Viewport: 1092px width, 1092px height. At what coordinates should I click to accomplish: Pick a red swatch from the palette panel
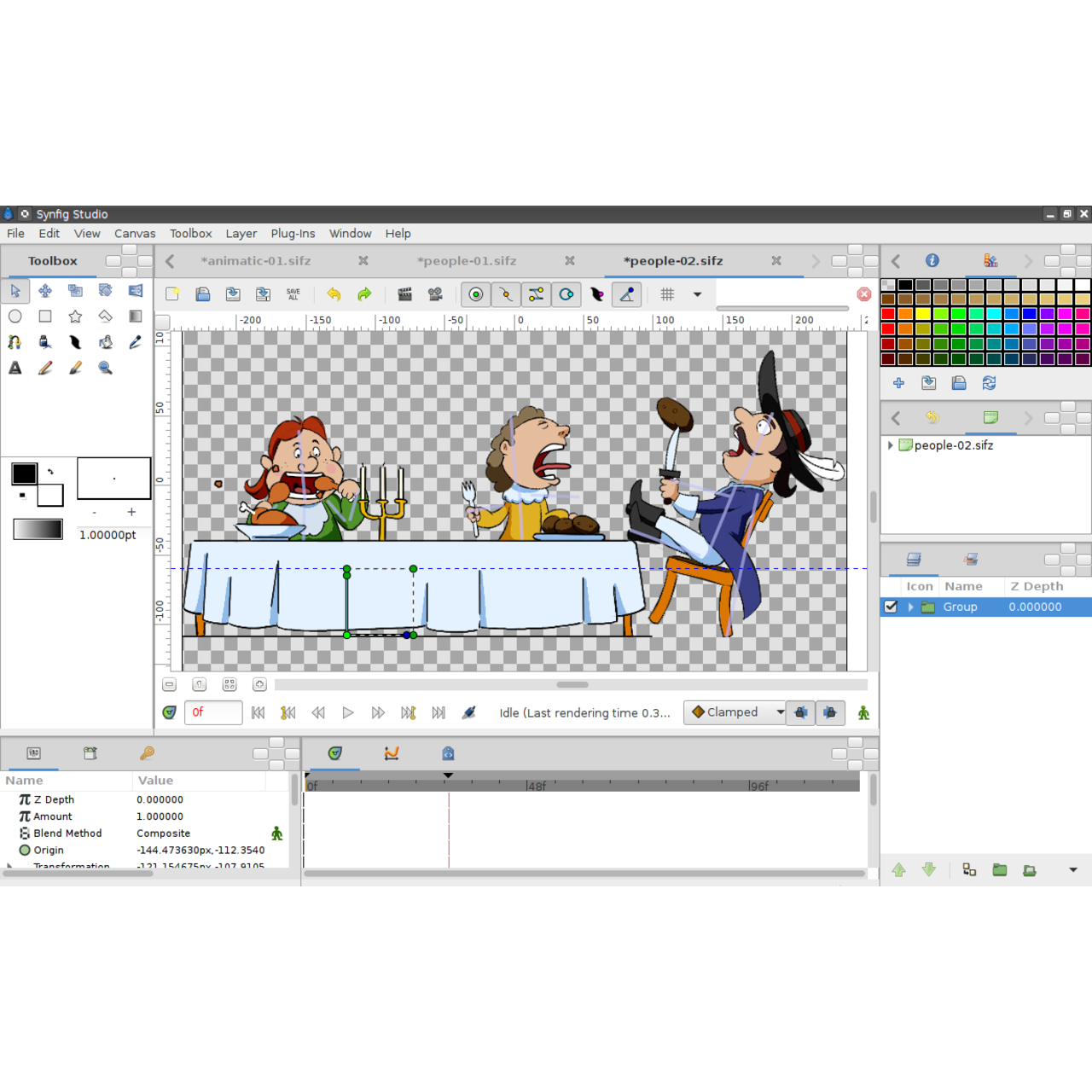[888, 314]
